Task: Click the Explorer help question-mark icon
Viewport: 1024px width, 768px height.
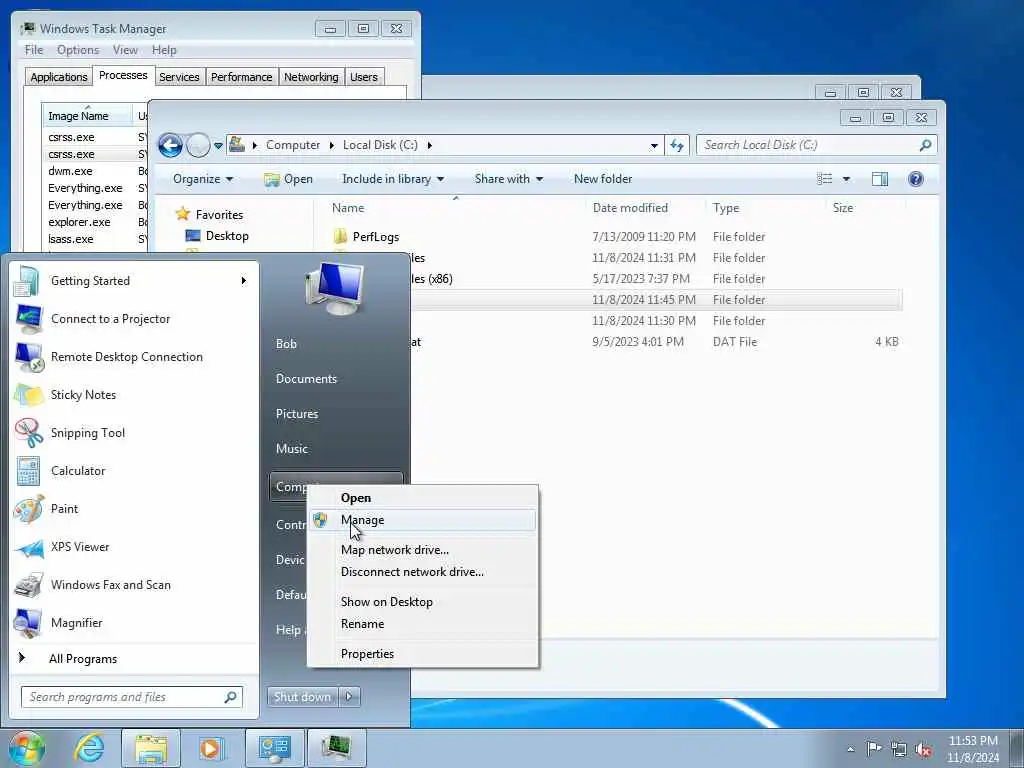Action: pos(916,179)
